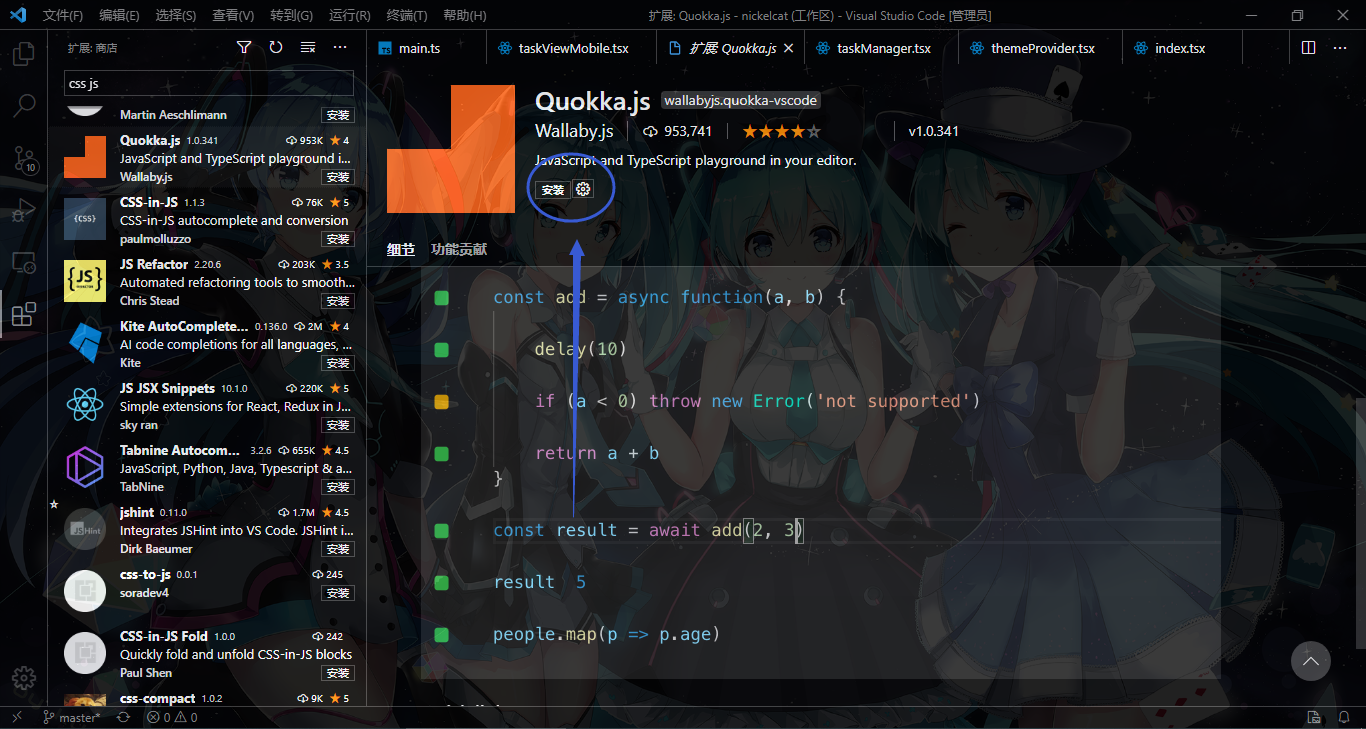This screenshot has height=729, width=1366.
Task: Open the 终端(T) menu
Action: point(406,15)
